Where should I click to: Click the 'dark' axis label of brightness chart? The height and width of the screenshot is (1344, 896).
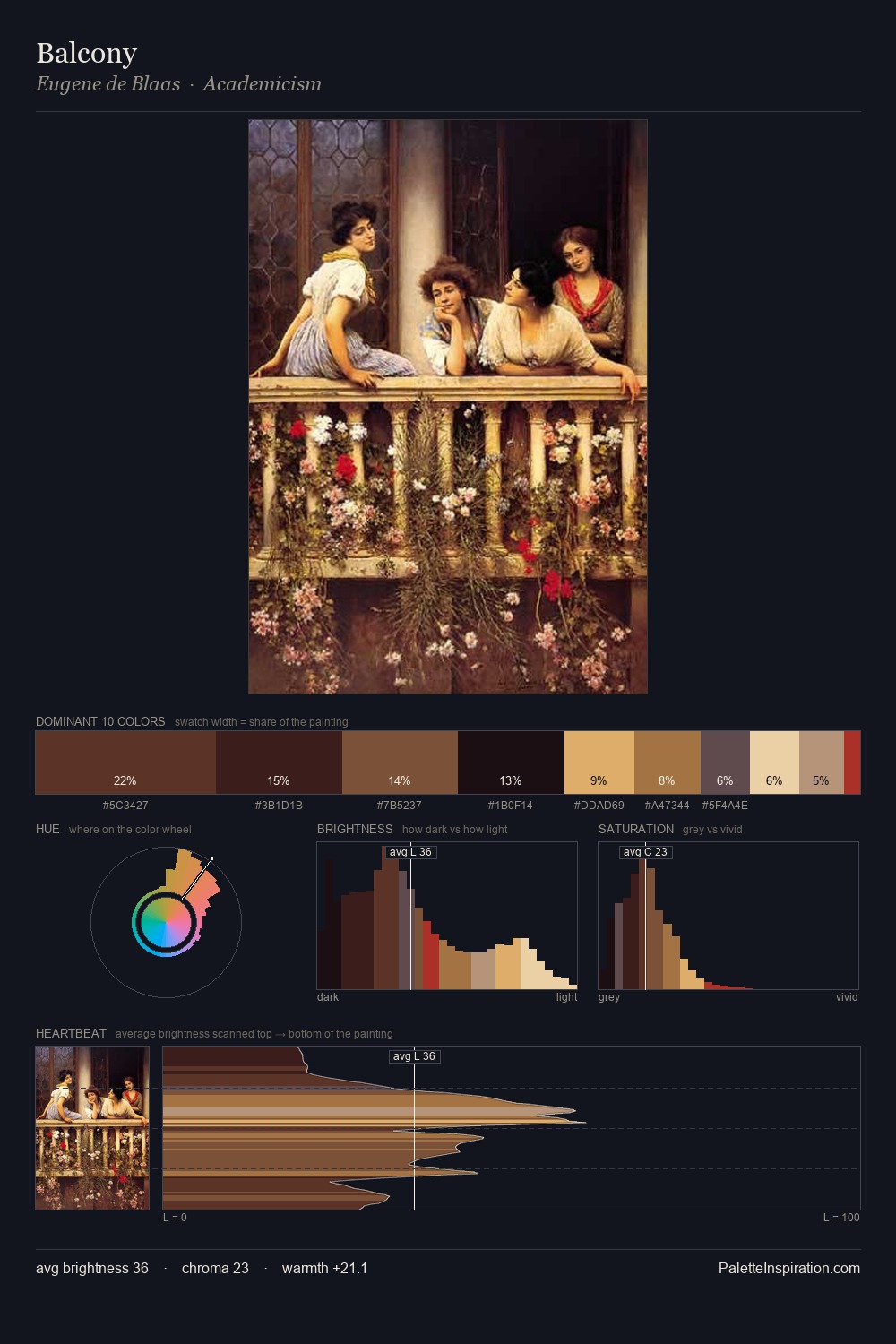coord(328,997)
